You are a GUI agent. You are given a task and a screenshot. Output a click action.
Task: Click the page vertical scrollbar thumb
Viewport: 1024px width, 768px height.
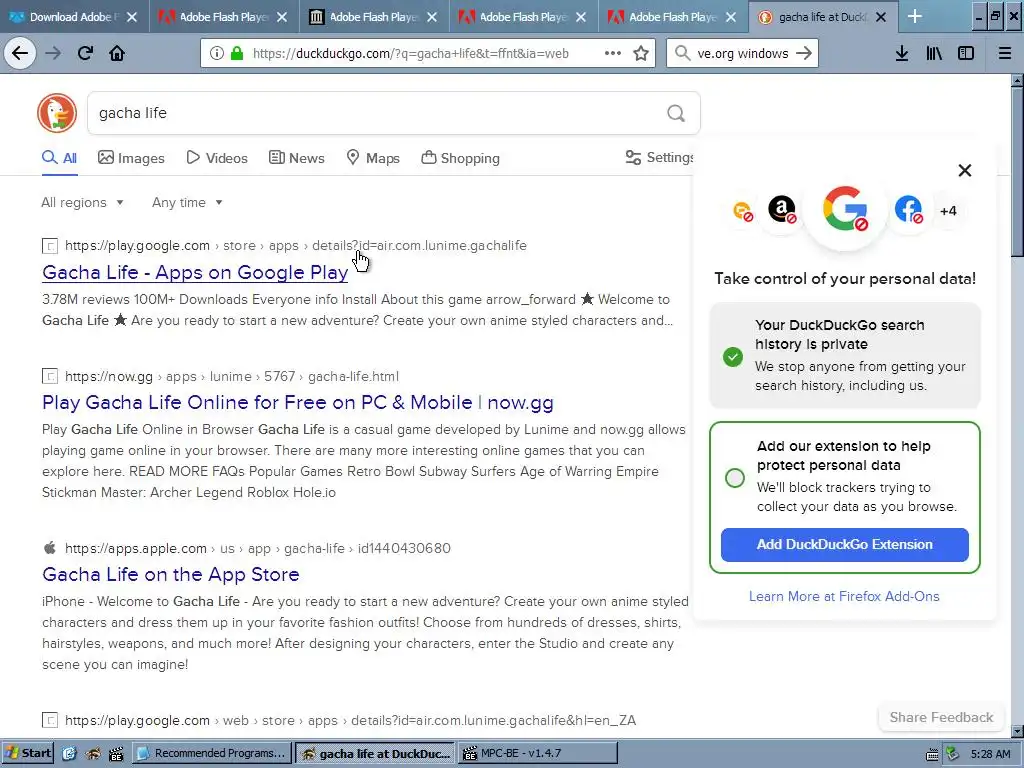coord(1017,173)
